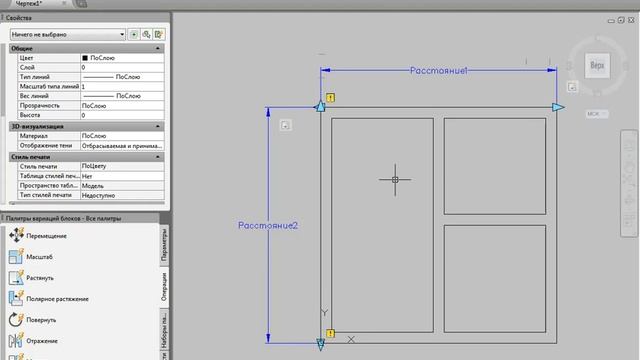The width and height of the screenshot is (640, 360).
Task: Click the Тип стилей печати Недоступно value
Action: 122,196
